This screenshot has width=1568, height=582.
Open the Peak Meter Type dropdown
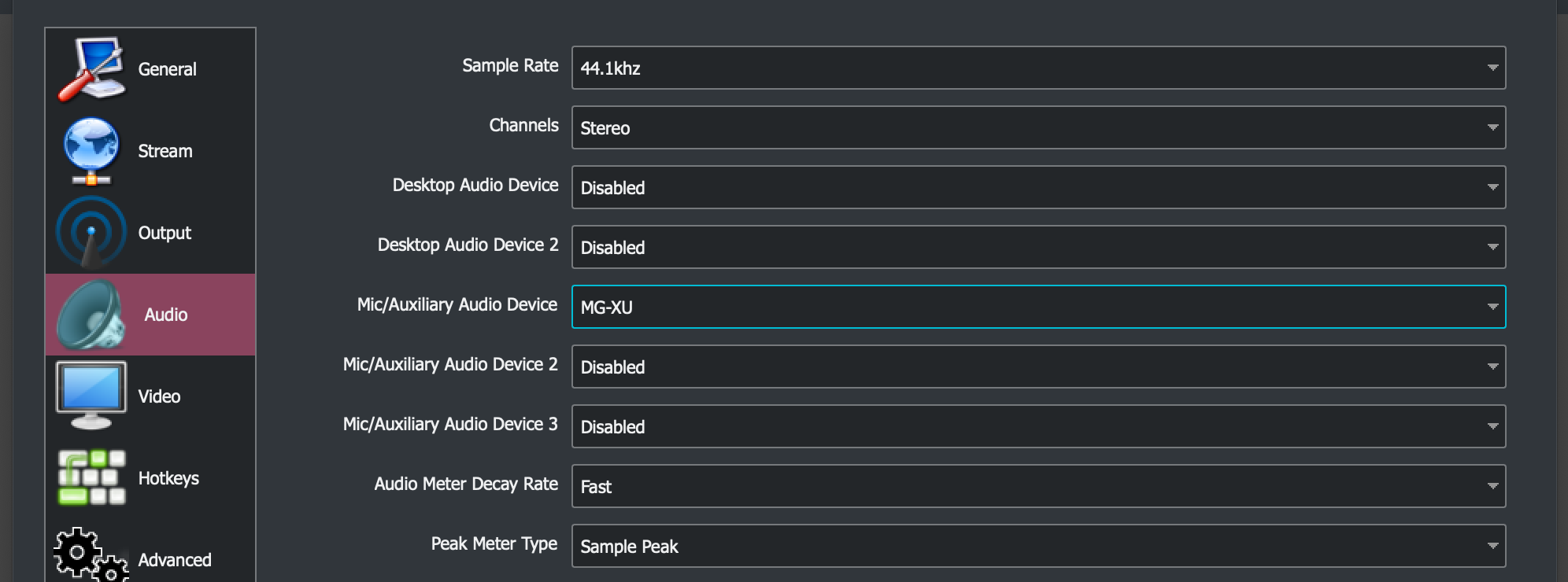pyautogui.click(x=1037, y=546)
